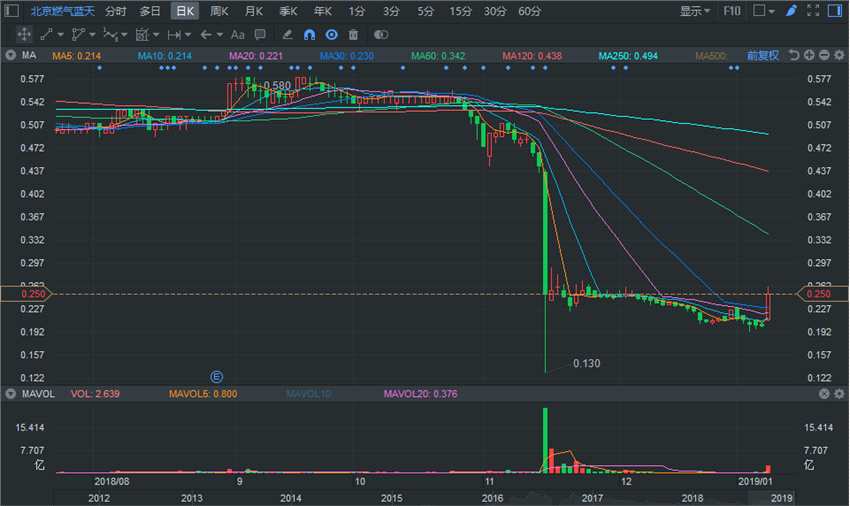
Task: Toggle MA120 line via its legend
Action: [532, 55]
